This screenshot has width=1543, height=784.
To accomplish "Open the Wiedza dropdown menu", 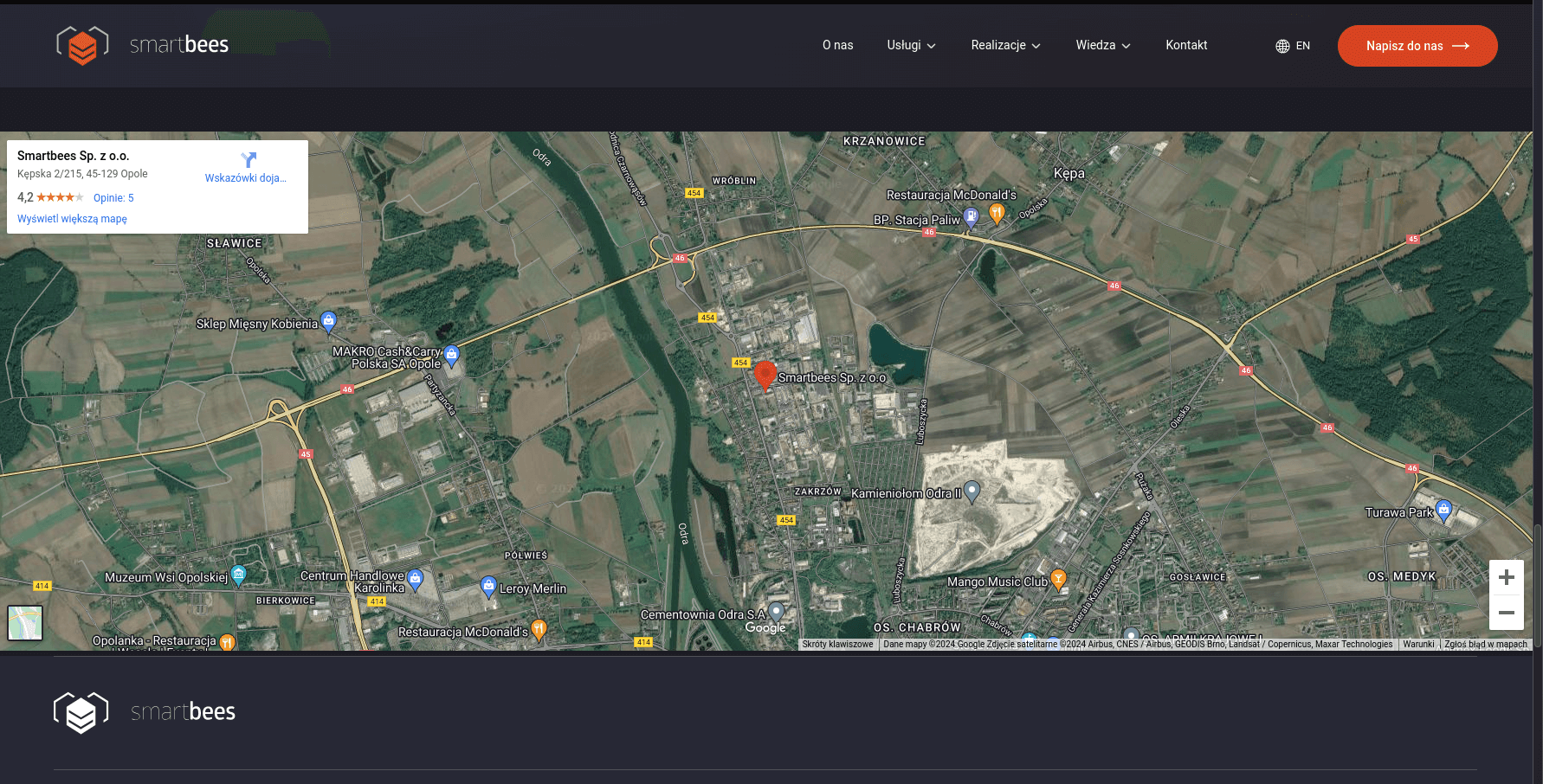I will pyautogui.click(x=1102, y=45).
